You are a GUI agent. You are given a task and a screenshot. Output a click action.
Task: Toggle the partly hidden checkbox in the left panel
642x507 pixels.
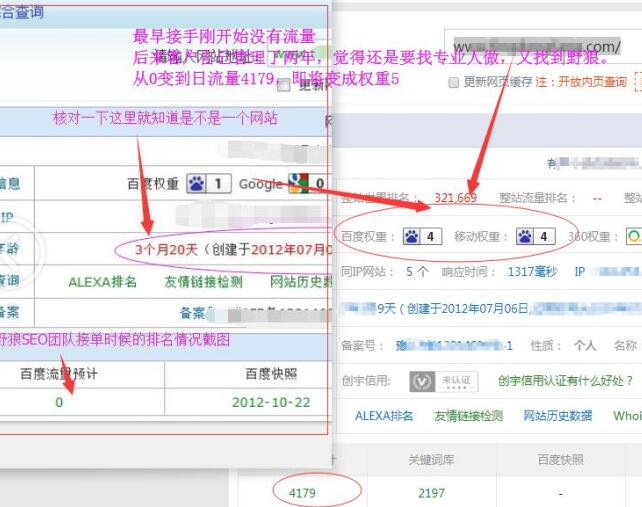283,86
